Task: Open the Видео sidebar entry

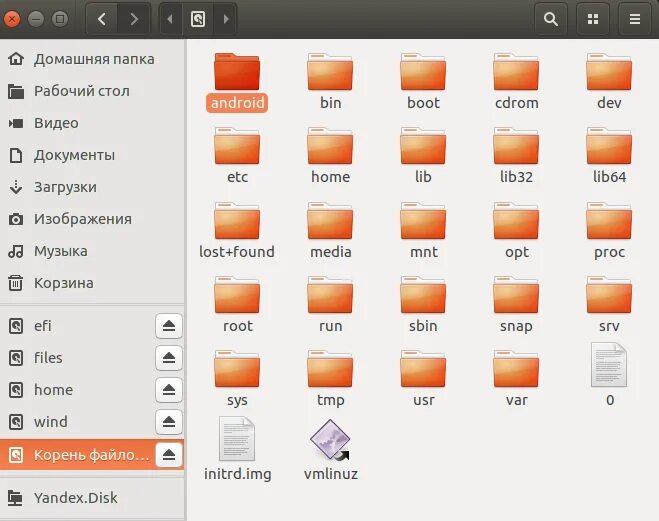Action: [92, 123]
